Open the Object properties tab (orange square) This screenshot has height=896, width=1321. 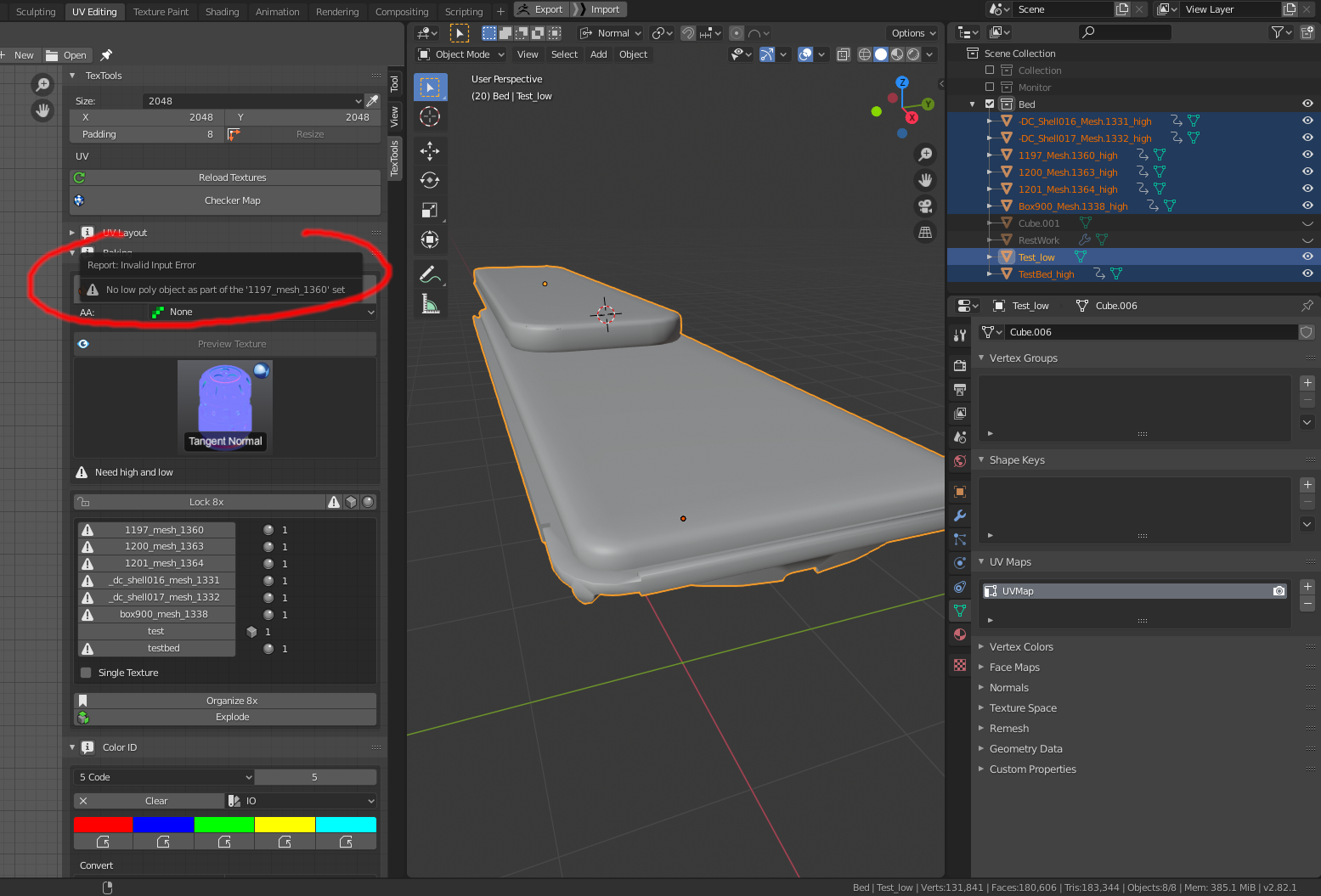(x=960, y=492)
